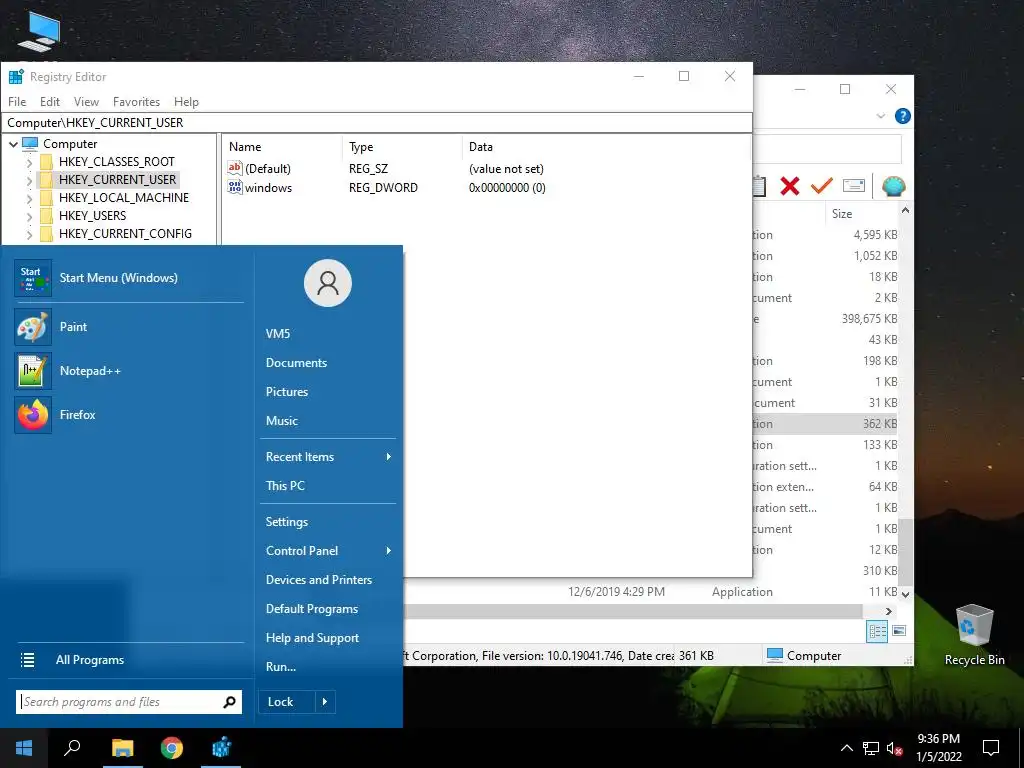The height and width of the screenshot is (768, 1024).
Task: Show hidden tray icons chevron
Action: [846, 748]
